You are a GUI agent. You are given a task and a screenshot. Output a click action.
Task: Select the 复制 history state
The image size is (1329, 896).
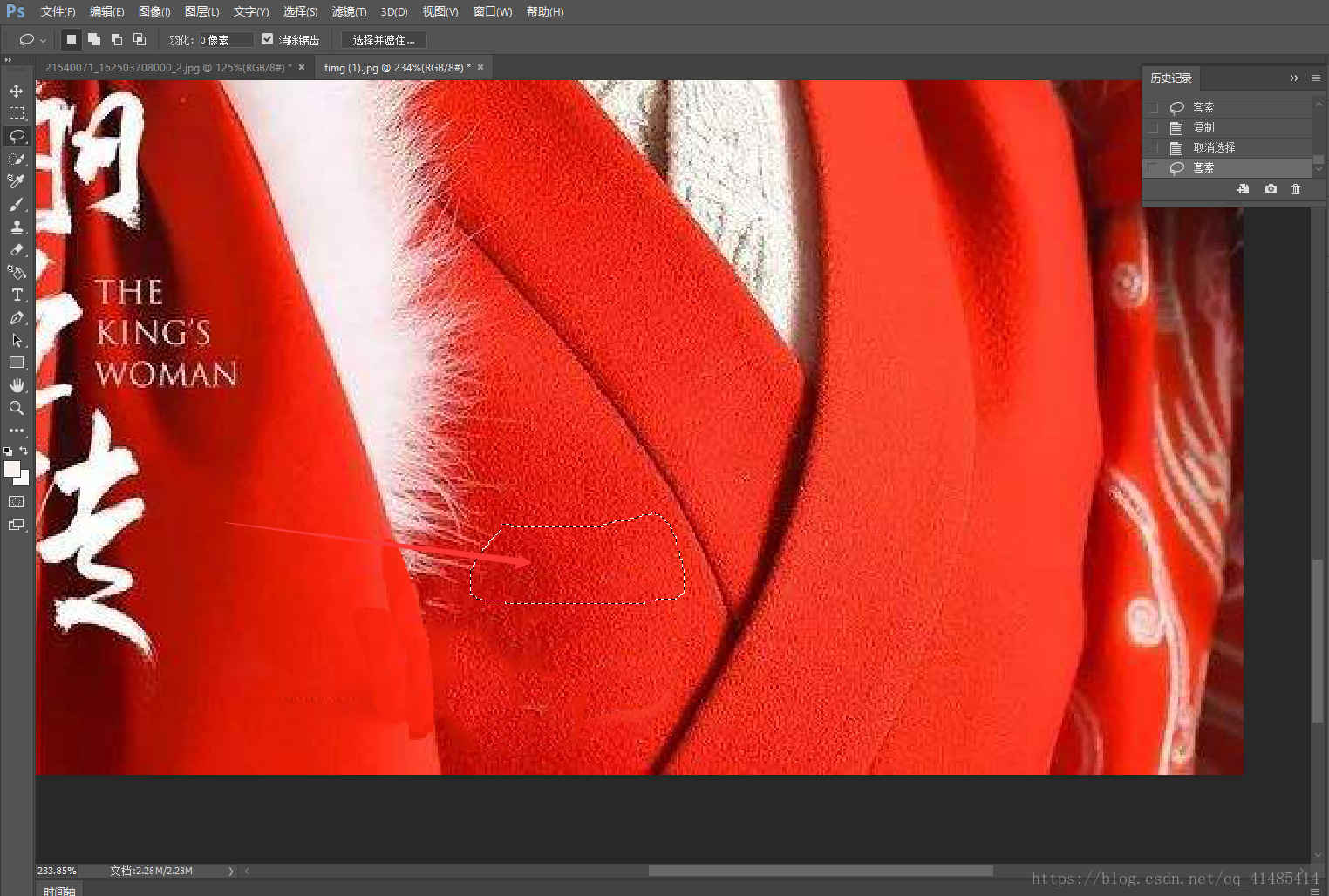(x=1228, y=127)
